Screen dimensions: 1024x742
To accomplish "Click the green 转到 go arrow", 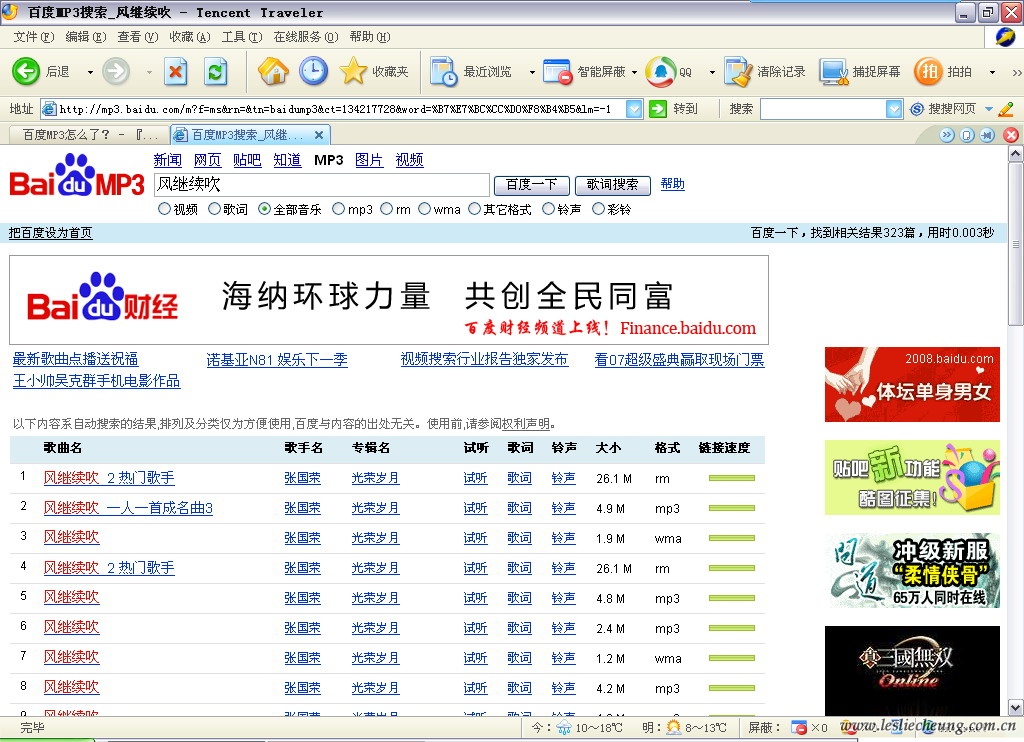I will click(x=658, y=109).
